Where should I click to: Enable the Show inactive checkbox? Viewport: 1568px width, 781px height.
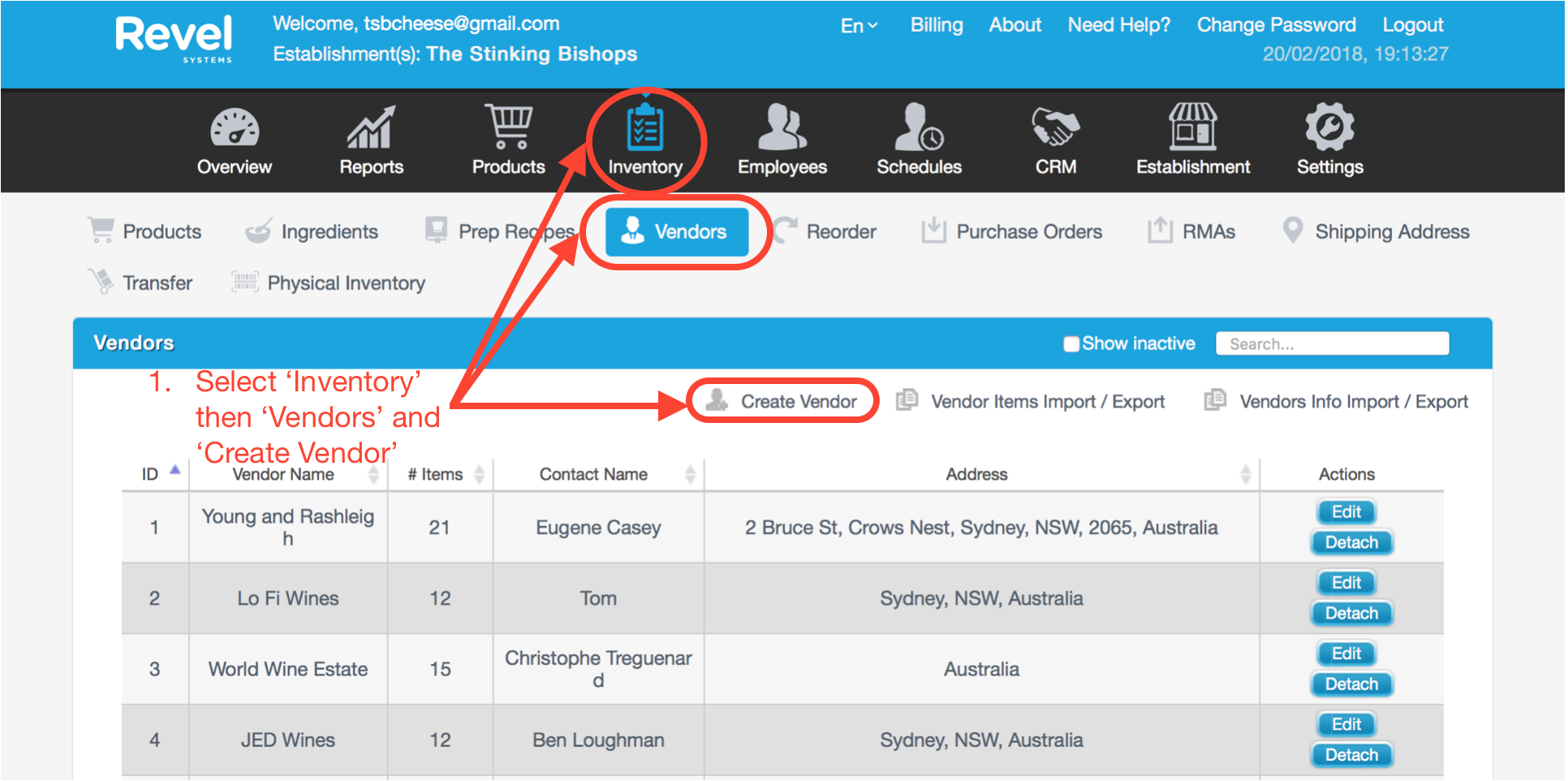coord(1071,344)
